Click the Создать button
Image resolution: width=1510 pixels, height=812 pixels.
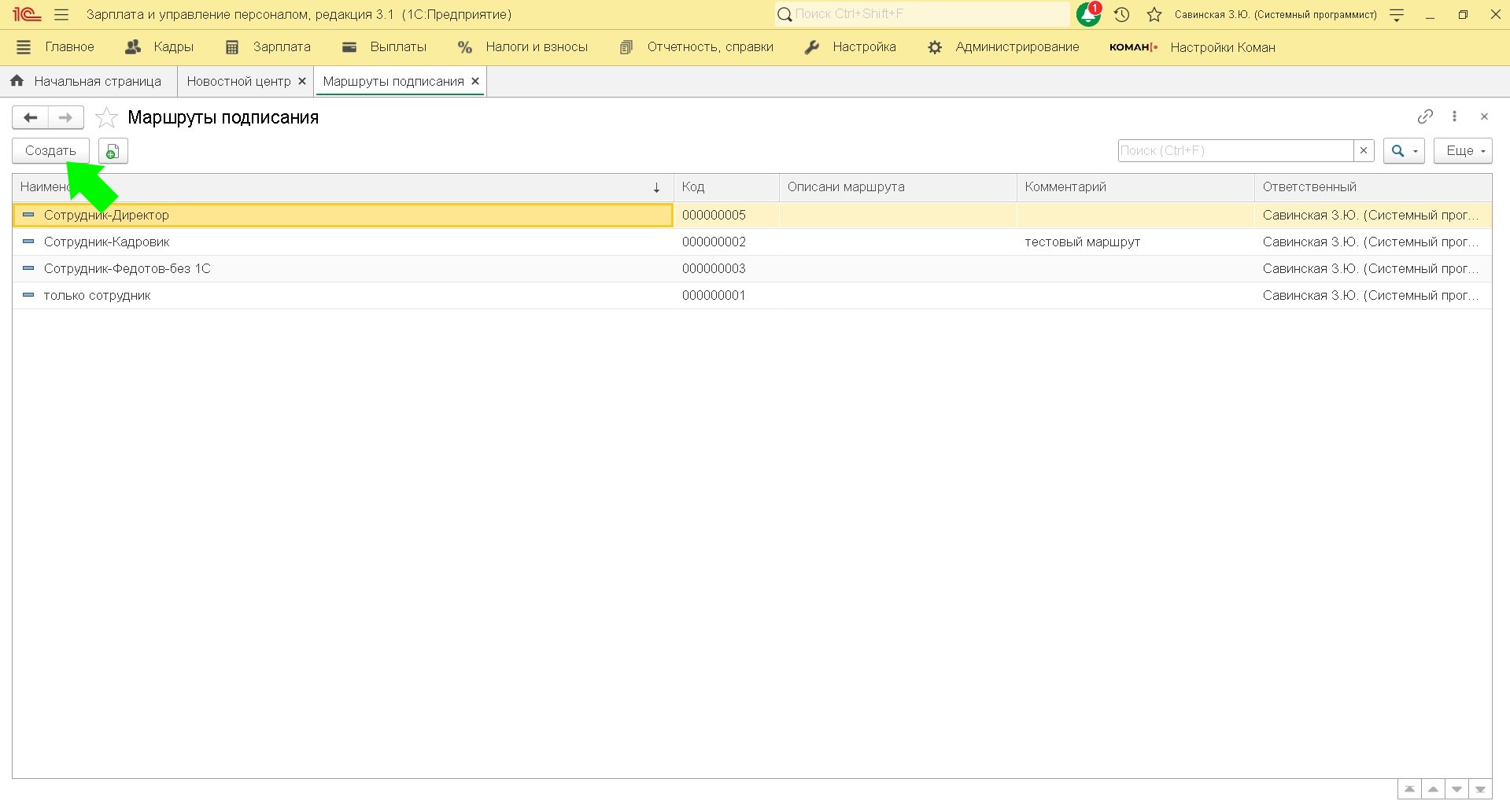click(x=50, y=151)
